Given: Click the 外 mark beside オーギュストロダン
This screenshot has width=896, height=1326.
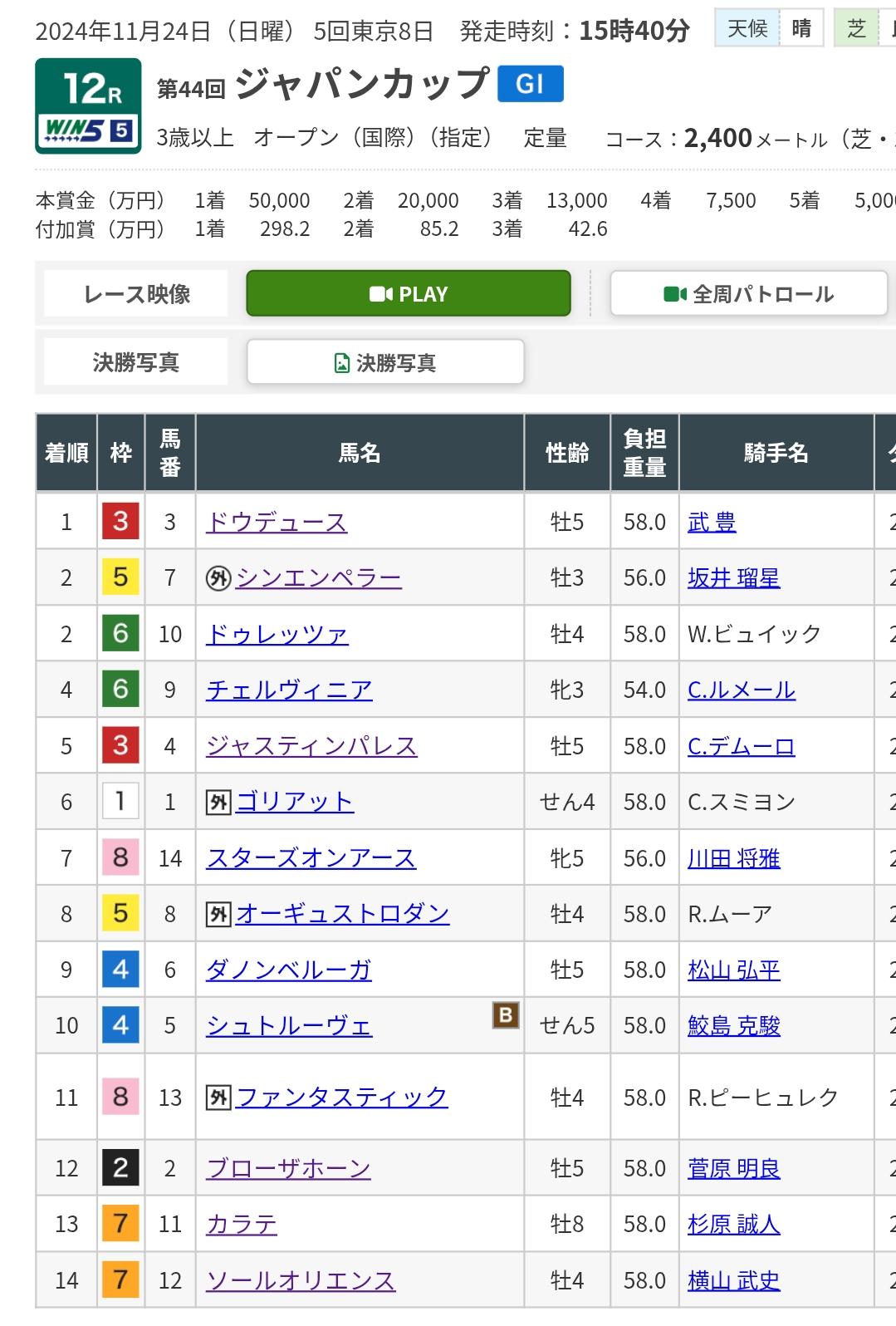Looking at the screenshot, I should click(x=218, y=915).
